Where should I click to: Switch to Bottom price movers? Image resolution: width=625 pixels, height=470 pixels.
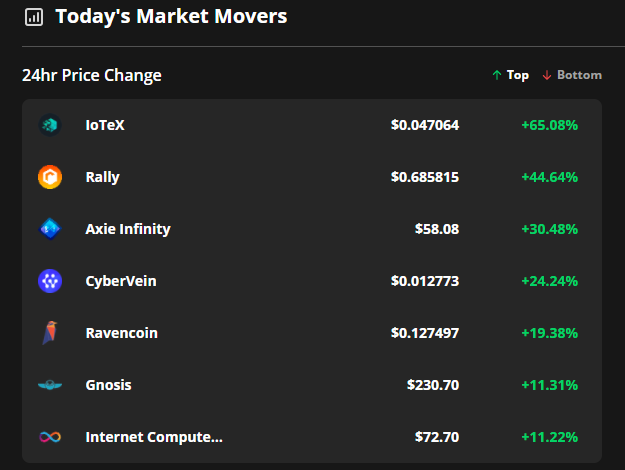(572, 75)
